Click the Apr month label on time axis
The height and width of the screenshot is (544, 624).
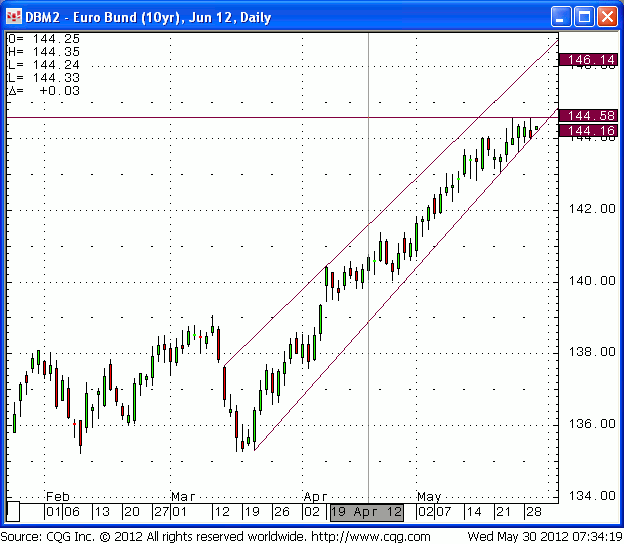click(x=316, y=496)
